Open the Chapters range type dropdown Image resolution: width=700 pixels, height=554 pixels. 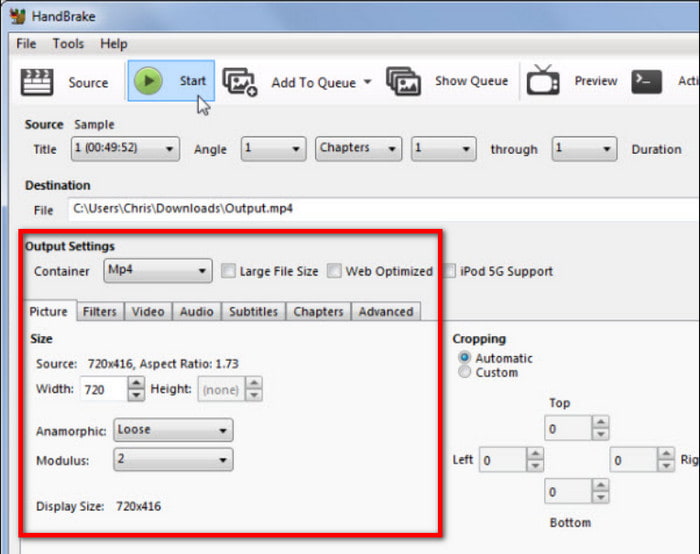click(x=358, y=149)
